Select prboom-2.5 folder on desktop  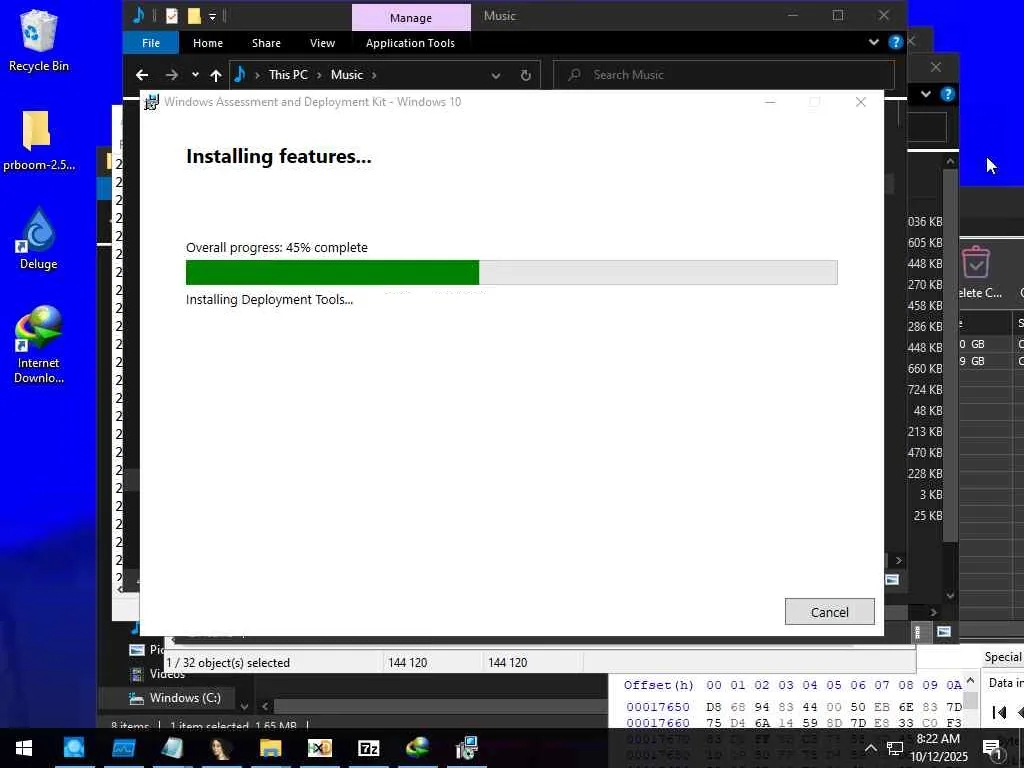(39, 140)
